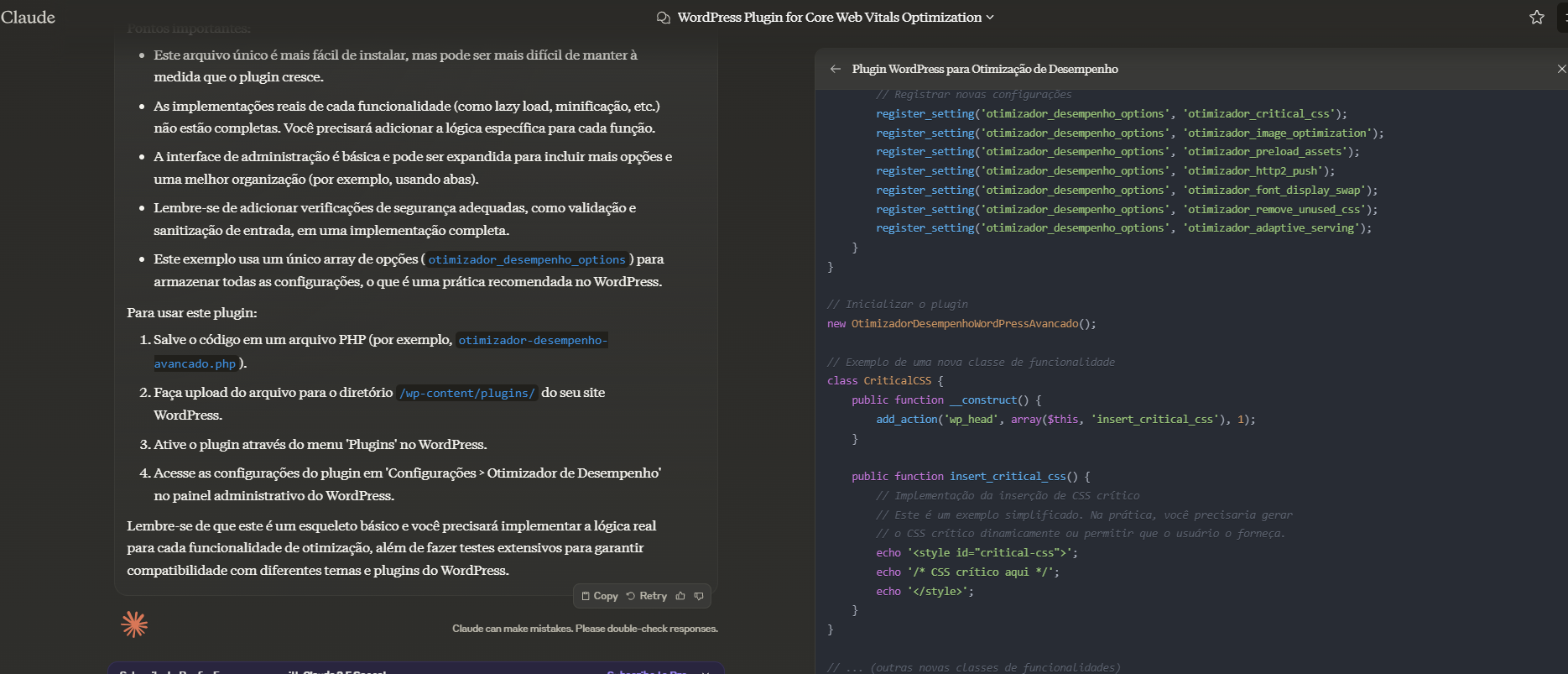The image size is (1568, 674).
Task: Click the bullet starting "Este arquivo único é mais fácil"
Action: pyautogui.click(x=395, y=65)
